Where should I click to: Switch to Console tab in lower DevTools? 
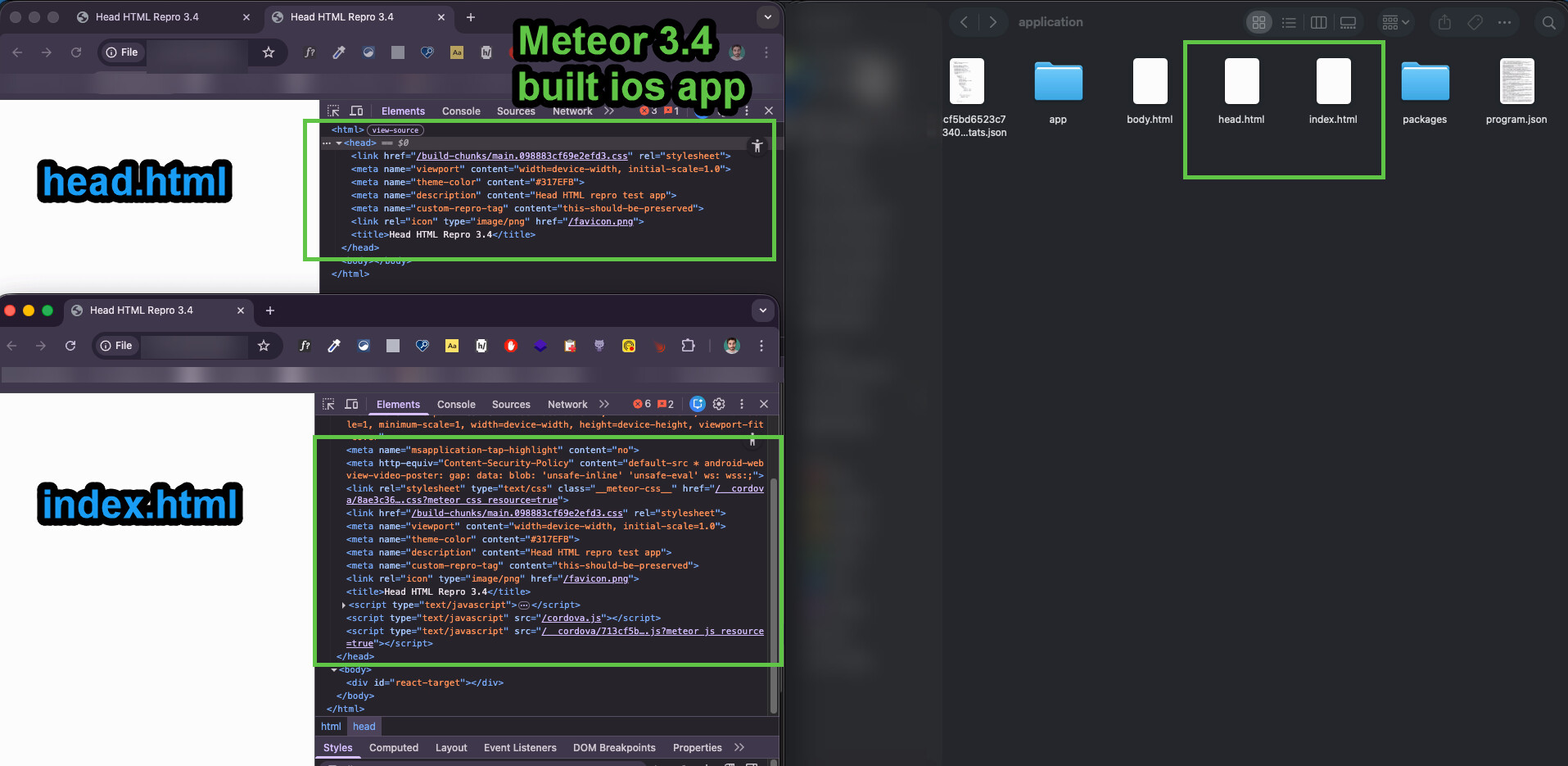click(456, 405)
